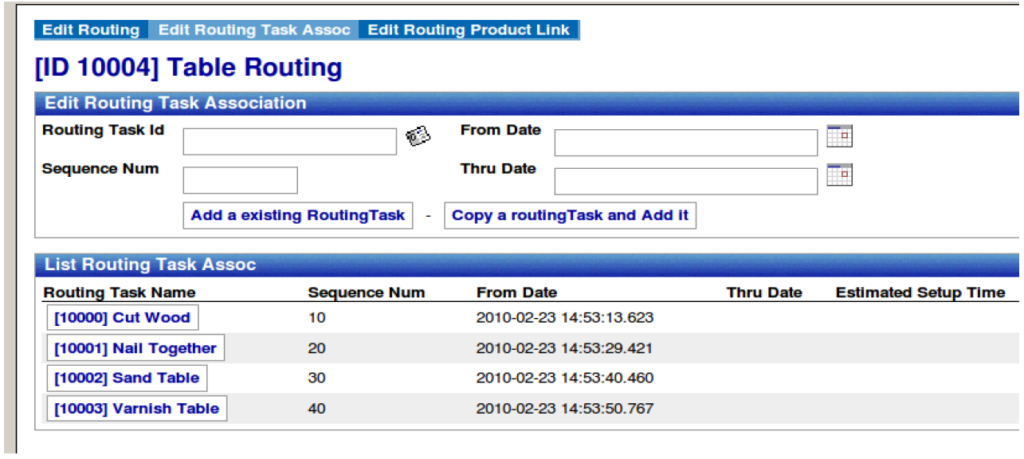Click into the From Date field
This screenshot has height=459, width=1024.
tap(685, 143)
